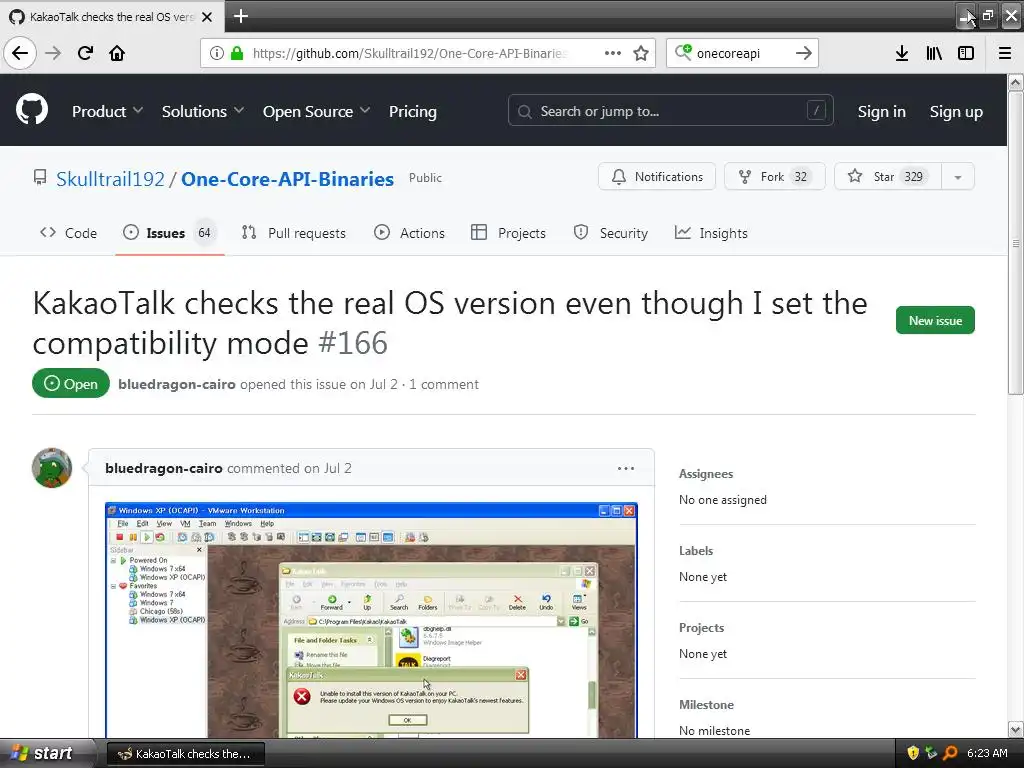
Task: Switch to the Code tab
Action: pyautogui.click(x=69, y=233)
